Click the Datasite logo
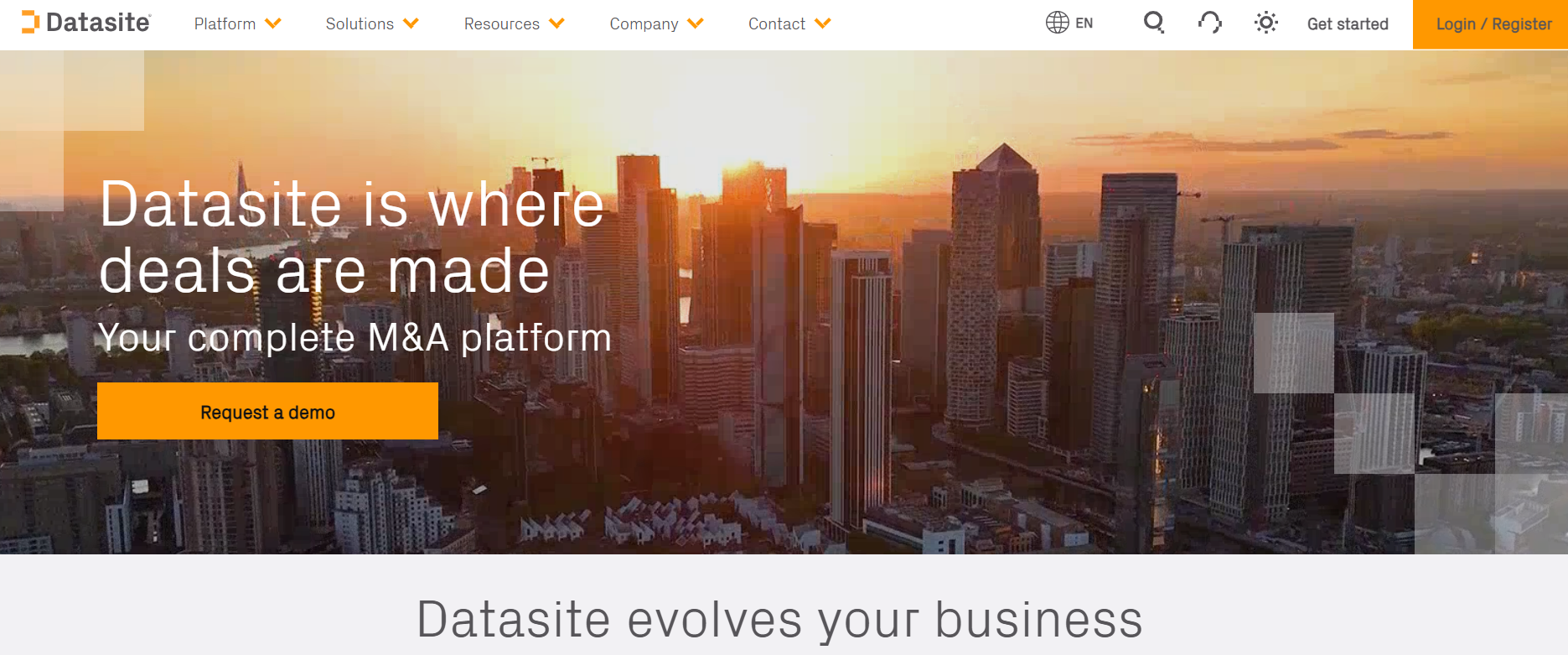Viewport: 1568px width, 655px height. pos(86,23)
